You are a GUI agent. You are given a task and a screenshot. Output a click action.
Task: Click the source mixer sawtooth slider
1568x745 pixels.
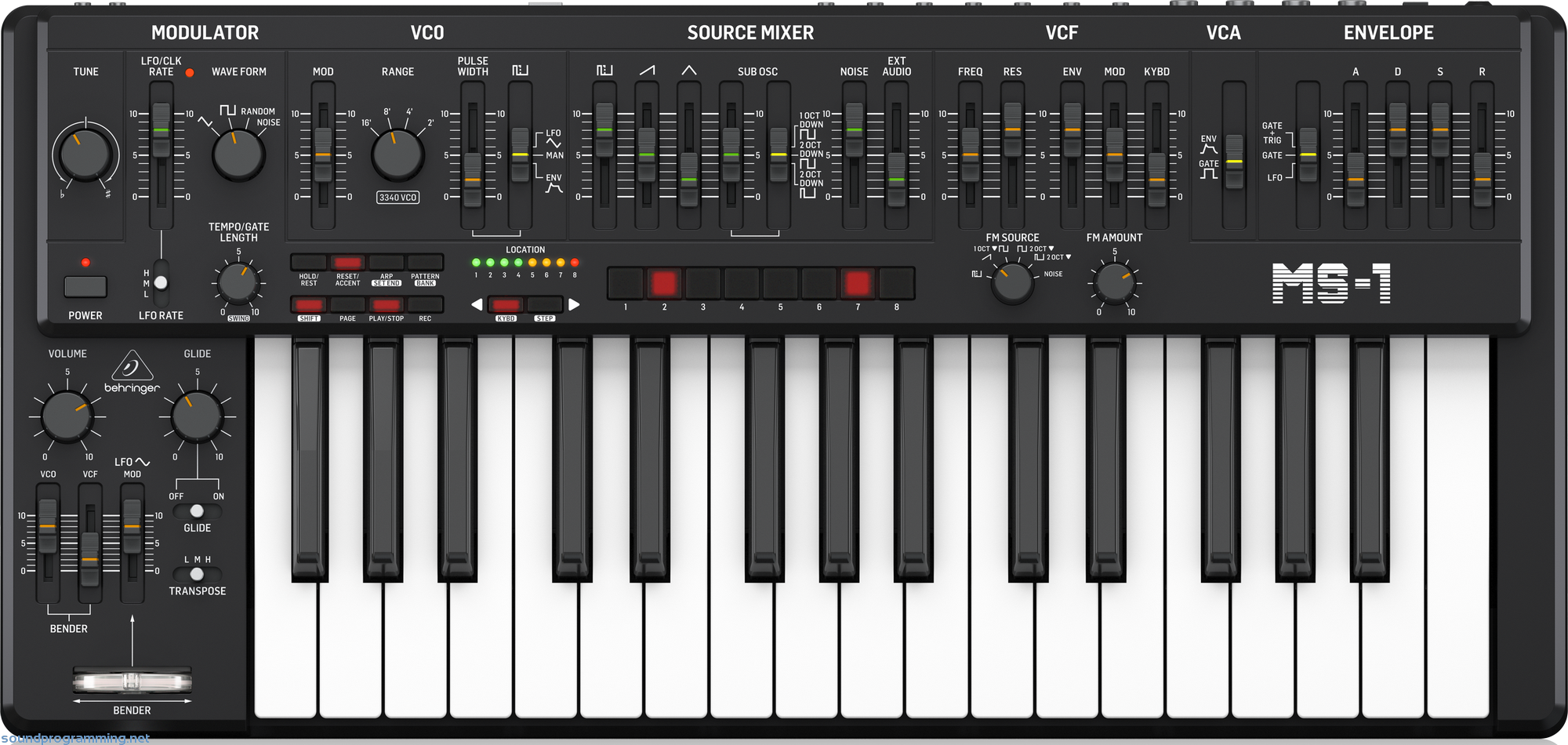click(x=647, y=155)
